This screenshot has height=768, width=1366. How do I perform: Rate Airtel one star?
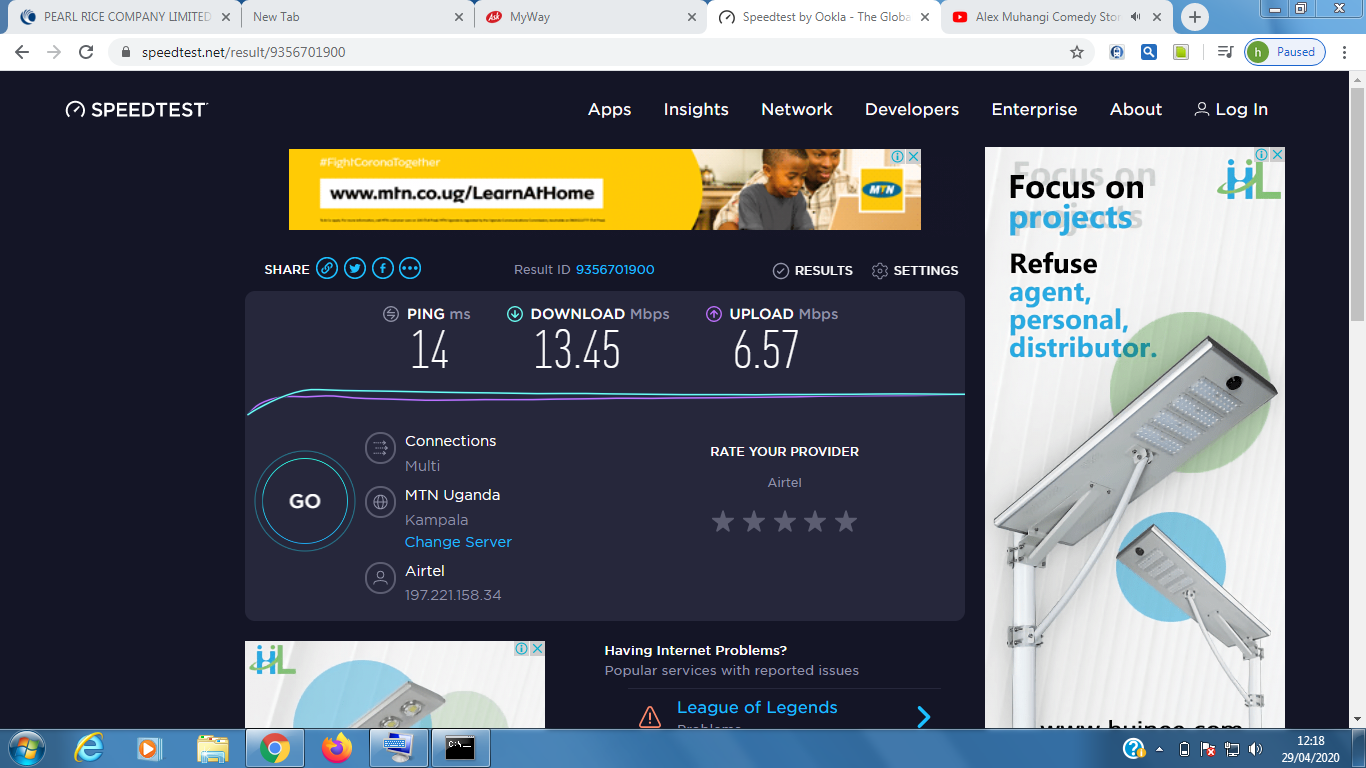click(x=723, y=521)
